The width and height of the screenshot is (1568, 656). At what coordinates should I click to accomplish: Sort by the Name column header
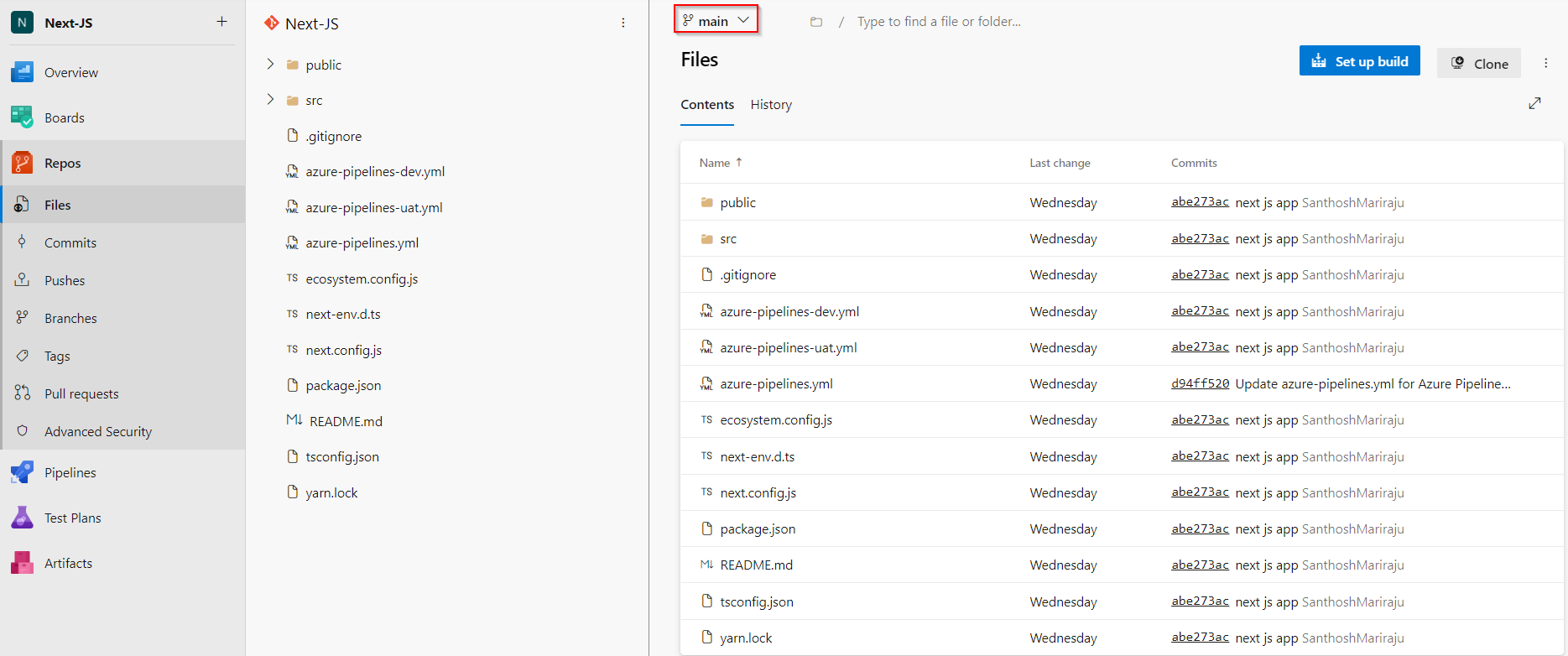pyautogui.click(x=721, y=163)
